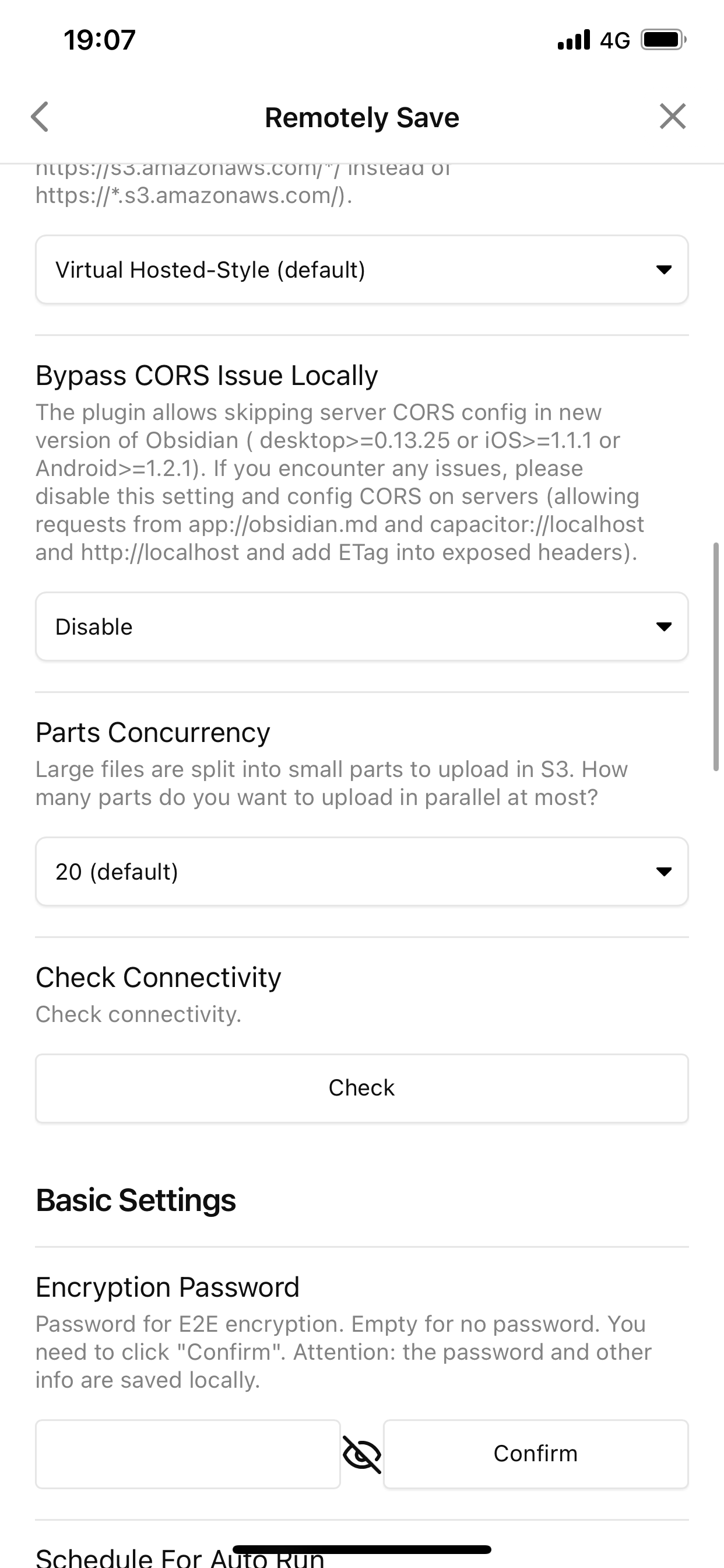This screenshot has width=724, height=1568.
Task: Click the Check Connectivity heading
Action: click(x=158, y=977)
